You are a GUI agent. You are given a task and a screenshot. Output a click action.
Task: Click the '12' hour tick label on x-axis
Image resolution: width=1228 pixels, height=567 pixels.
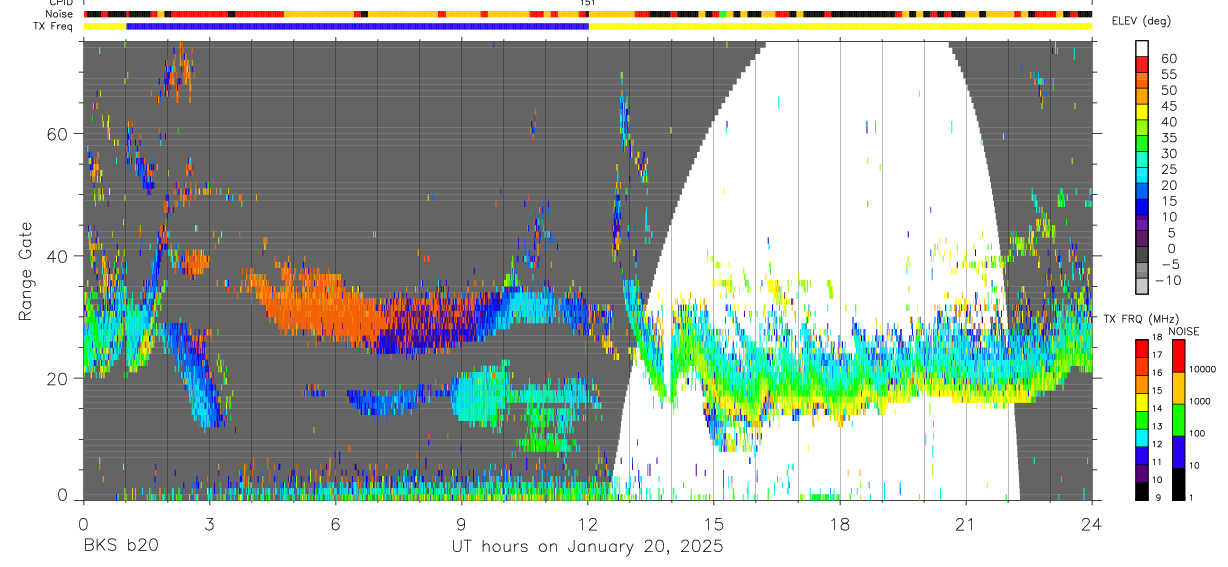pyautogui.click(x=588, y=523)
